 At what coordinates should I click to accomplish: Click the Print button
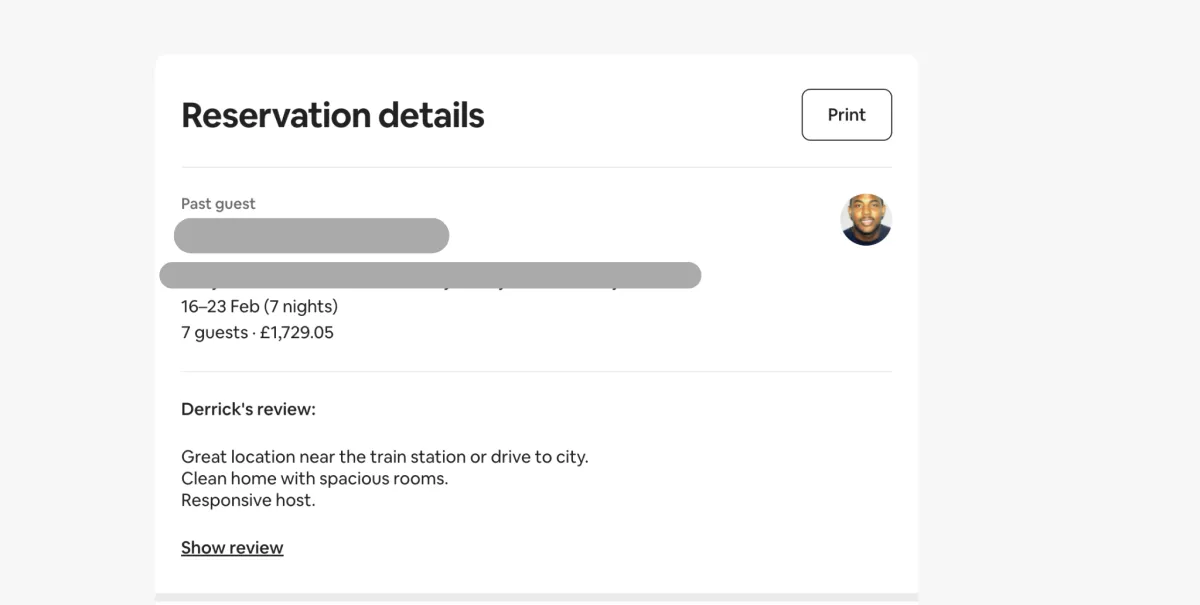[x=846, y=115]
